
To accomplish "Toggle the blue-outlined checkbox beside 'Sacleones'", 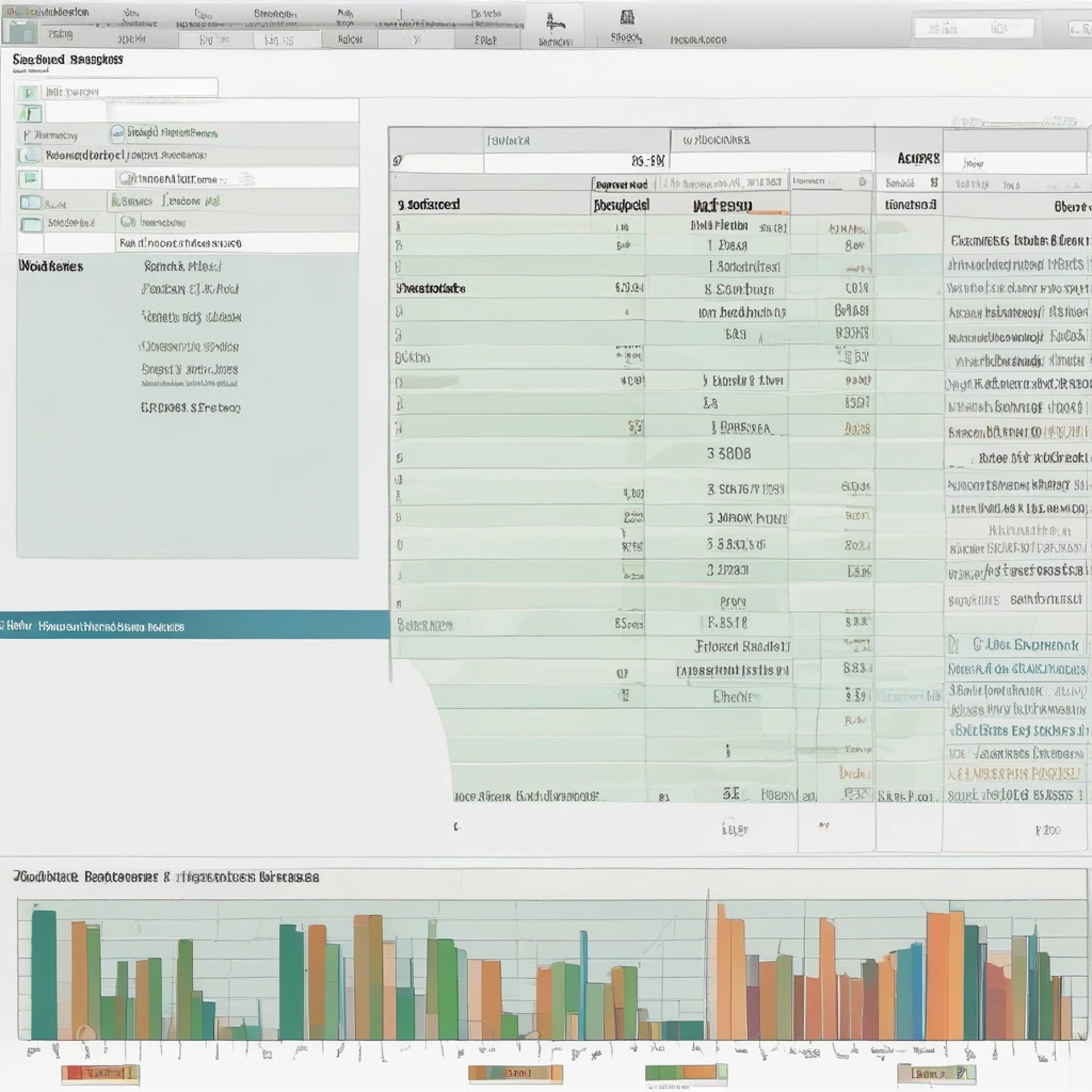I will (x=31, y=224).
